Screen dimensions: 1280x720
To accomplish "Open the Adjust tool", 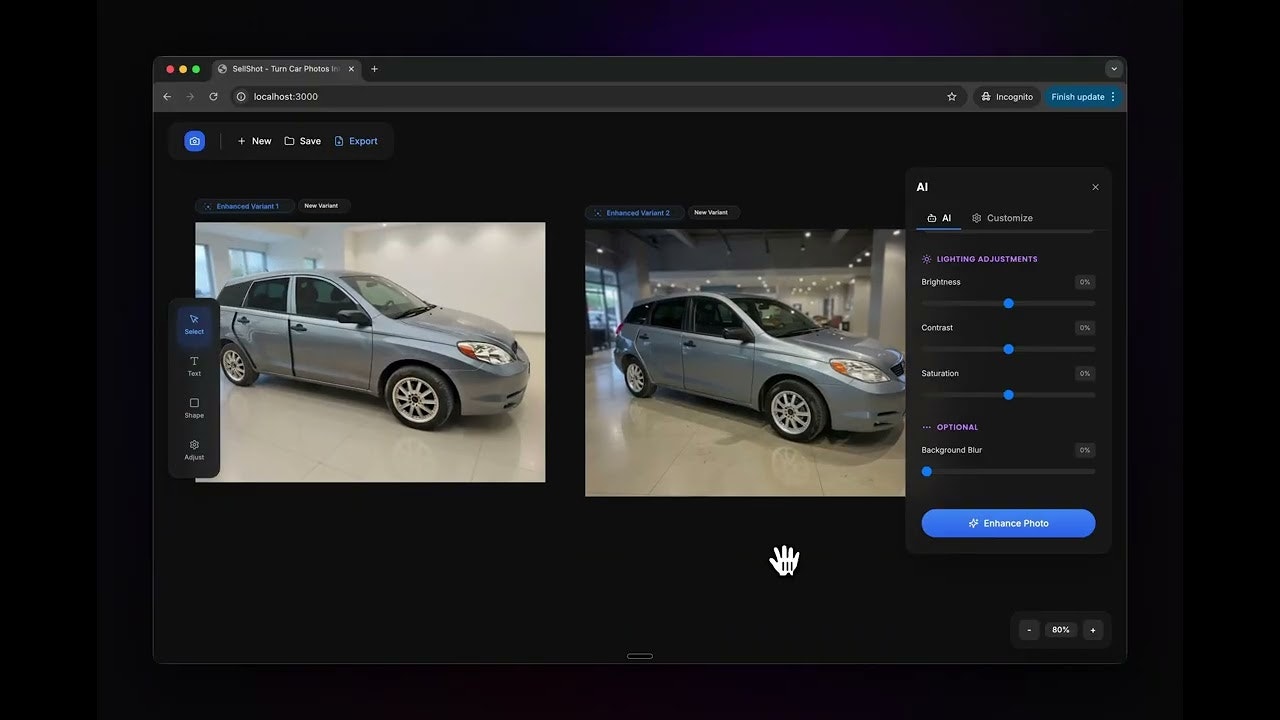I will 193,450.
